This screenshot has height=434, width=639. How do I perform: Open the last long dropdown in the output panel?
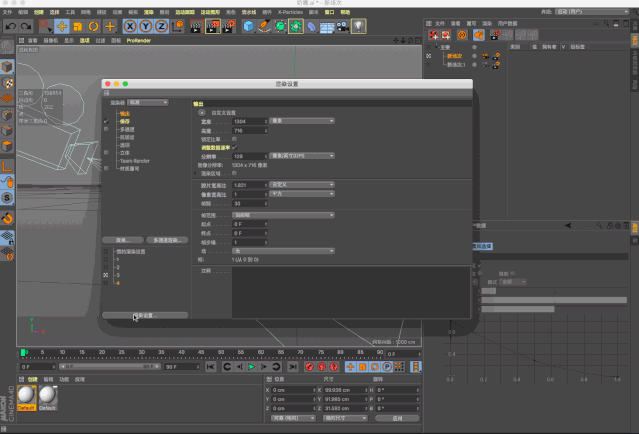click(283, 251)
